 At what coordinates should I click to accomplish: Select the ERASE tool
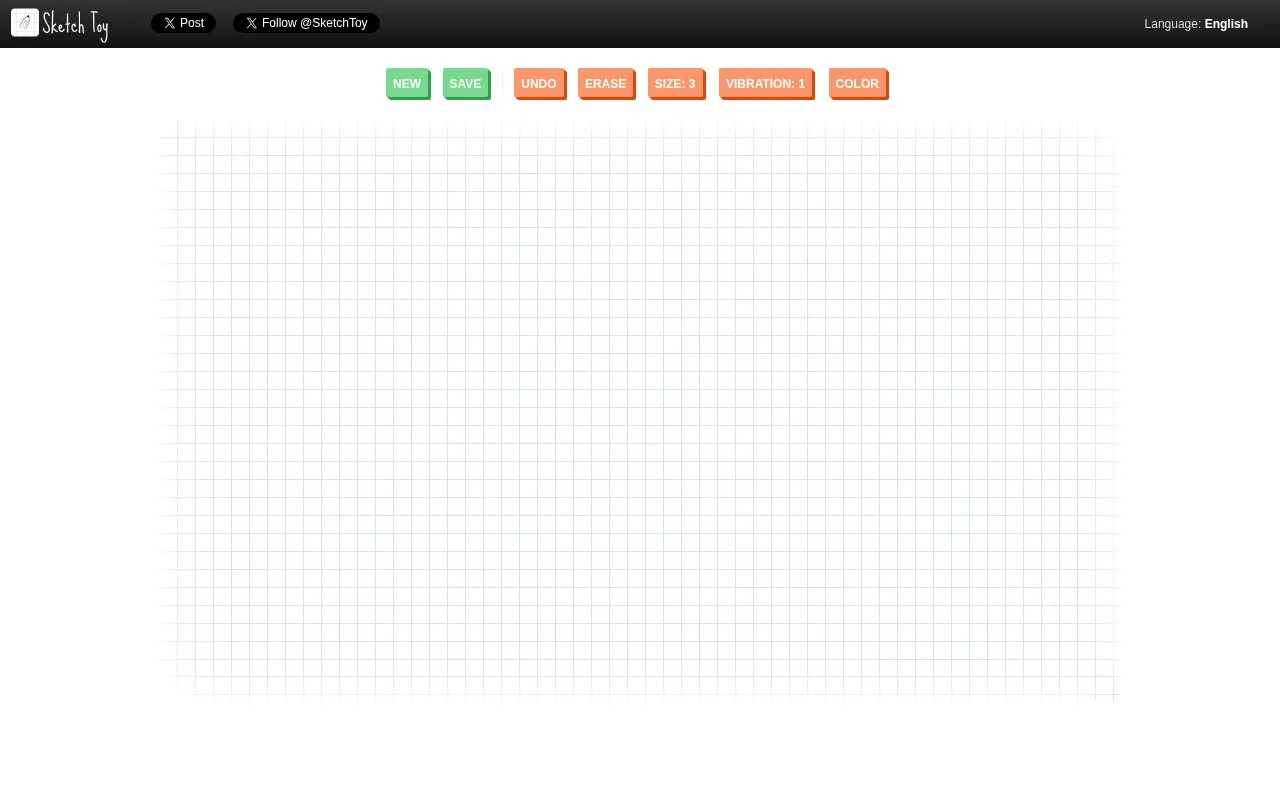(606, 84)
